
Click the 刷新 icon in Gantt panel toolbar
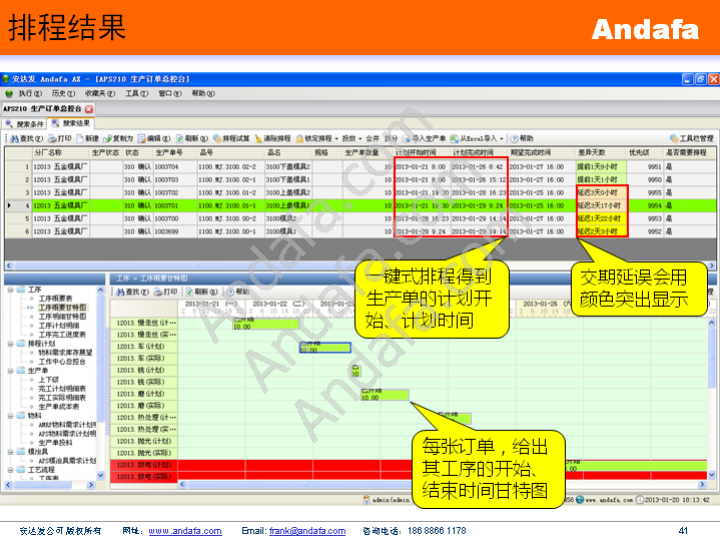190,292
